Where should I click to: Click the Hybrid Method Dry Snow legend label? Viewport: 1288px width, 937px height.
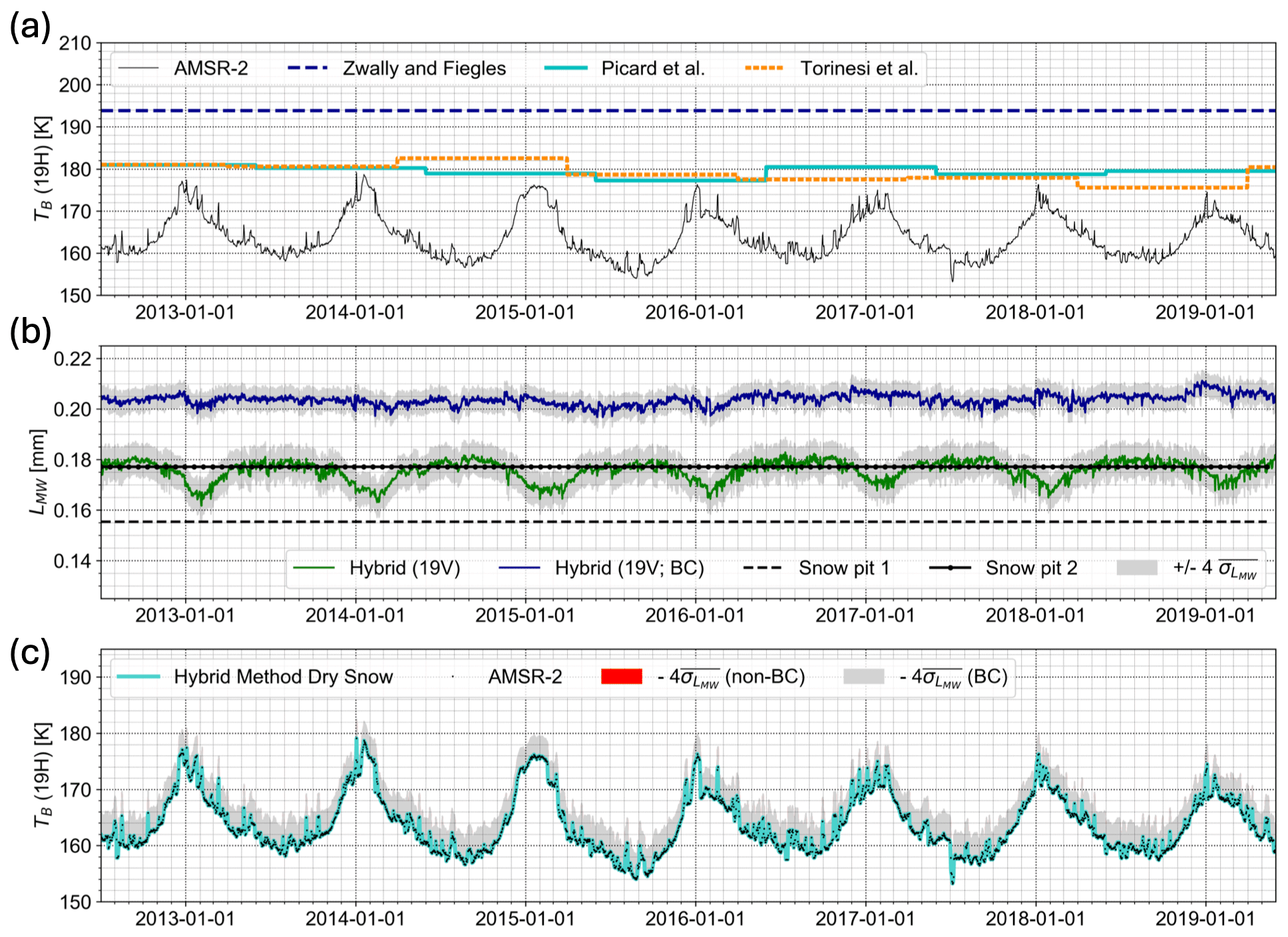[x=284, y=677]
